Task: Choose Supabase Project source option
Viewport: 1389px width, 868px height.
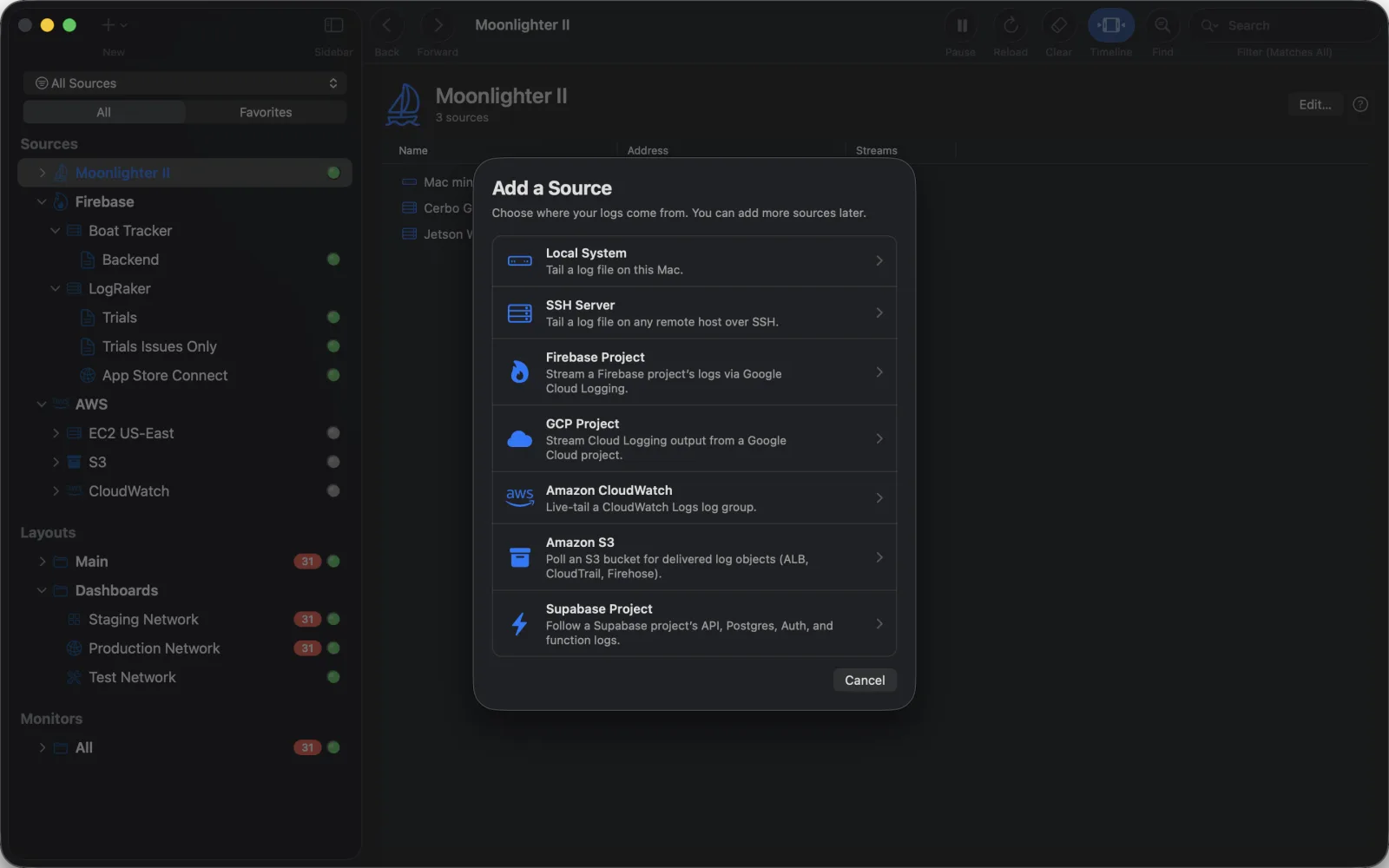Action: click(694, 624)
